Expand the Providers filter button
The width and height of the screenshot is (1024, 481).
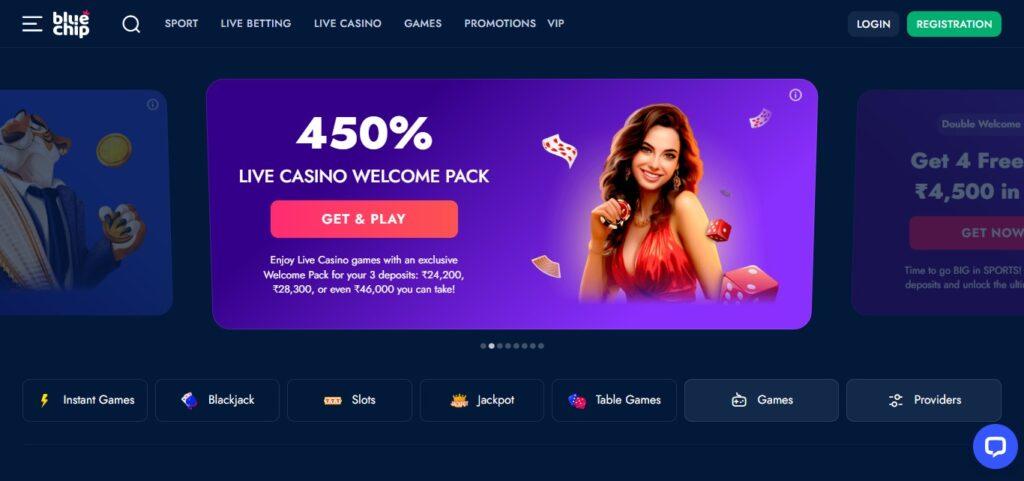(x=923, y=400)
